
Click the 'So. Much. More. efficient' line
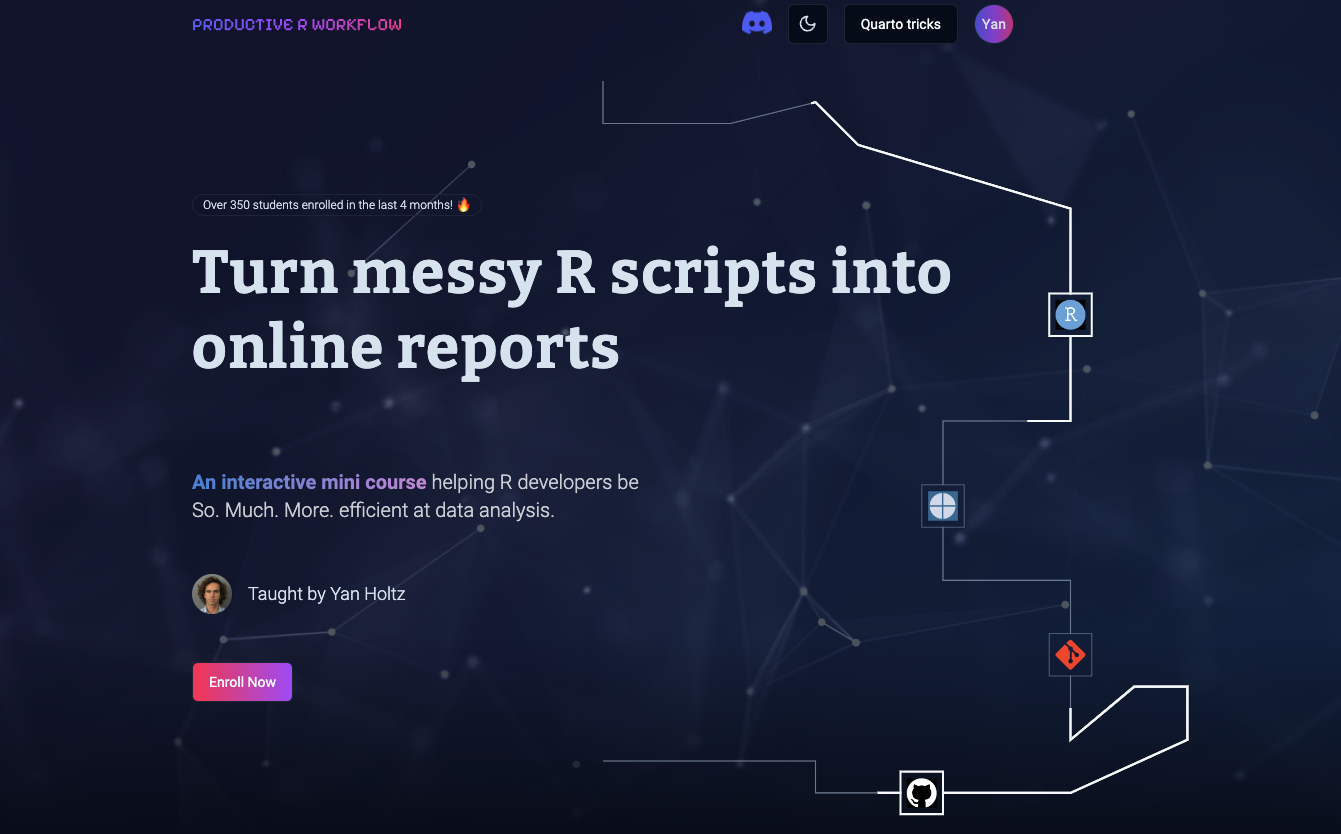click(x=372, y=510)
